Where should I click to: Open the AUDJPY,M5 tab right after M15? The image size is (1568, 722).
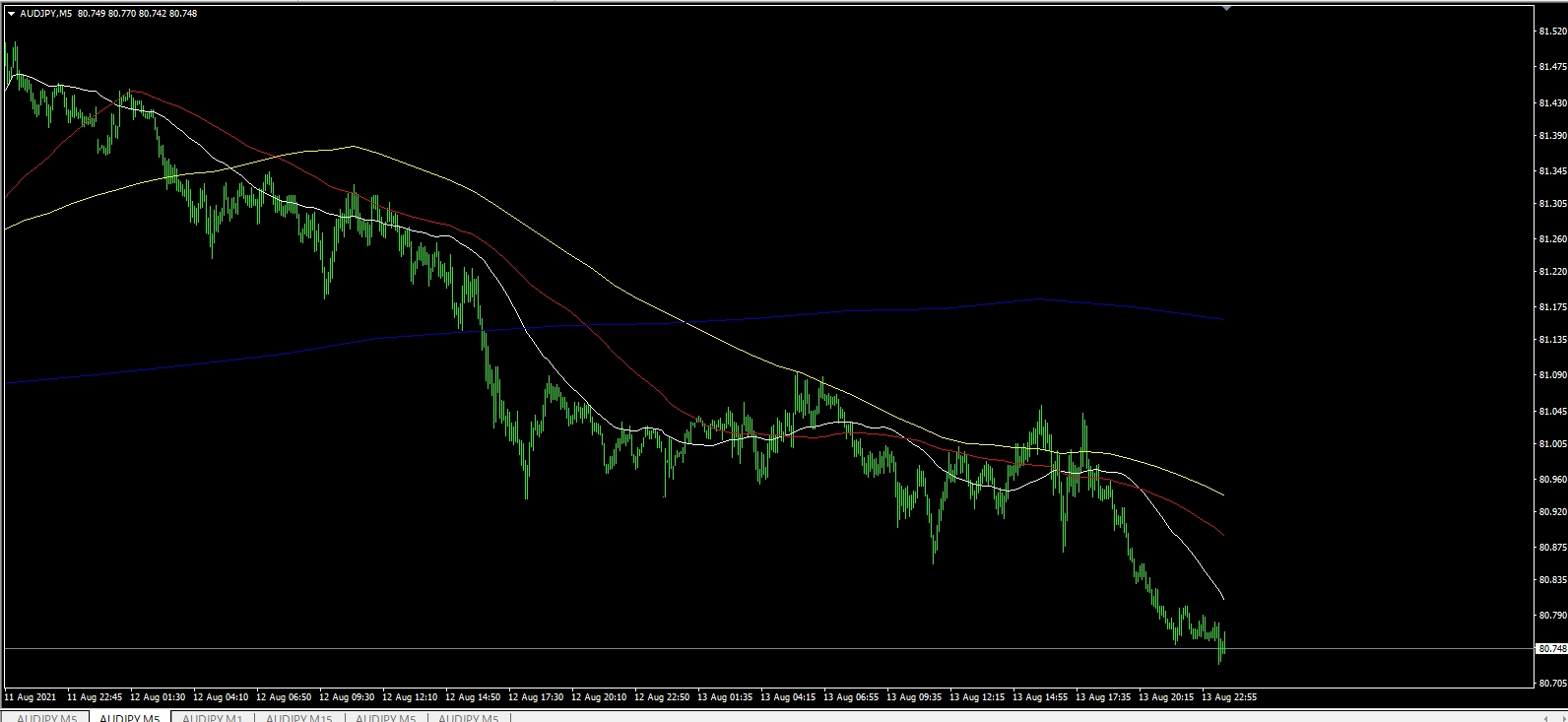coord(385,718)
